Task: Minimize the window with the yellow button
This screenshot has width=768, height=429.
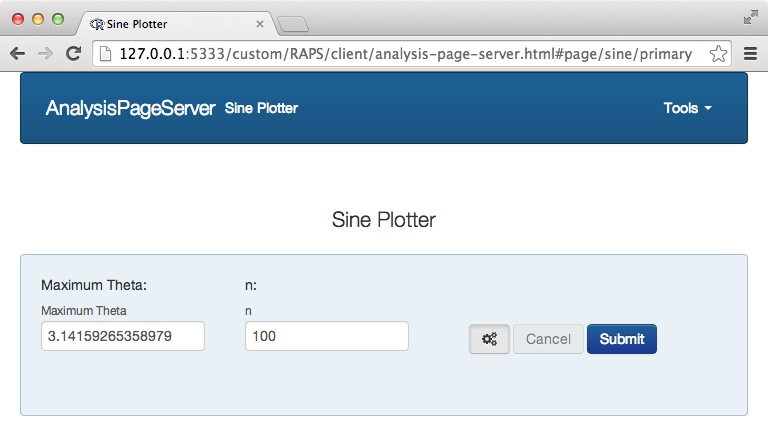Action: tap(38, 19)
